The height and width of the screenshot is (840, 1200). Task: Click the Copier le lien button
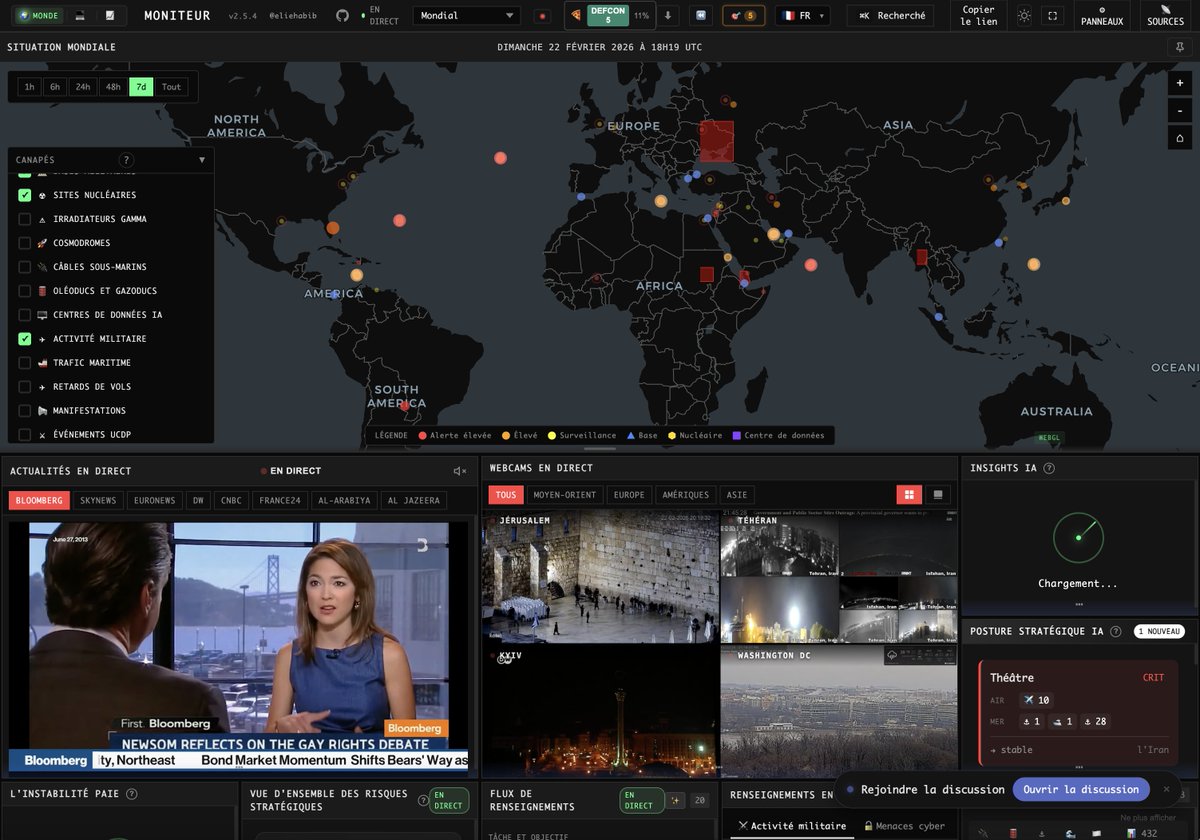[978, 16]
